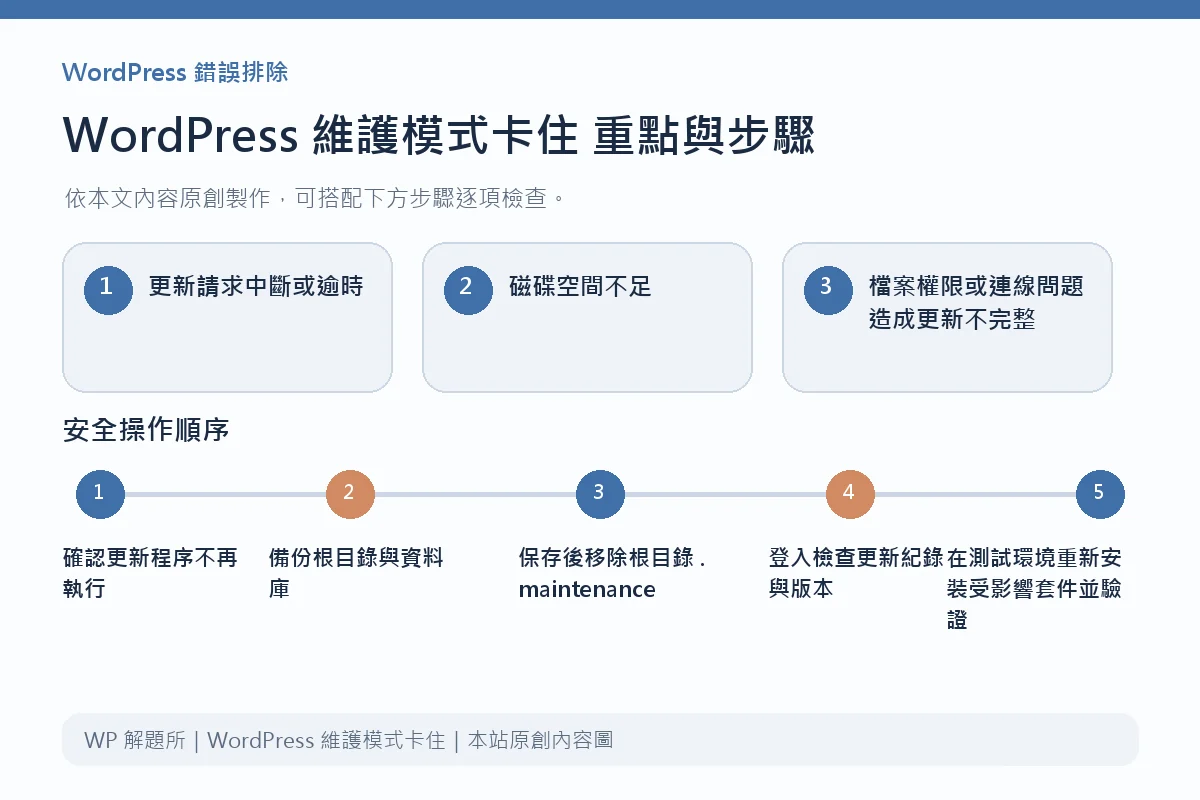1200x800 pixels.
Task: Click the title 'WordPress 維護模式卡住 重點與步驟'
Action: click(x=439, y=136)
